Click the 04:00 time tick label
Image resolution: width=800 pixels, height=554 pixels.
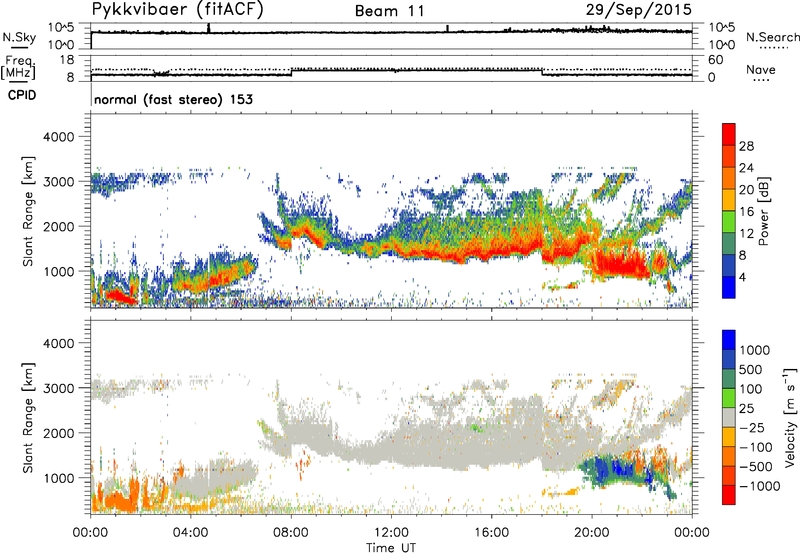pos(191,533)
